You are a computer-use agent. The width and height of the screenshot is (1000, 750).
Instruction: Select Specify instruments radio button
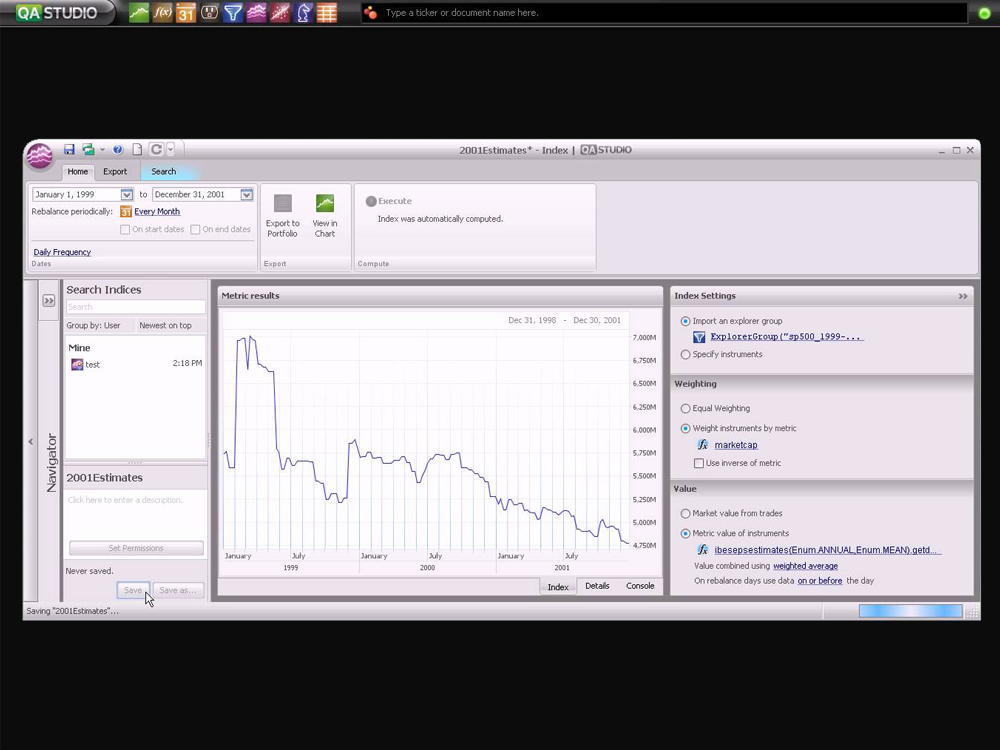coord(685,355)
